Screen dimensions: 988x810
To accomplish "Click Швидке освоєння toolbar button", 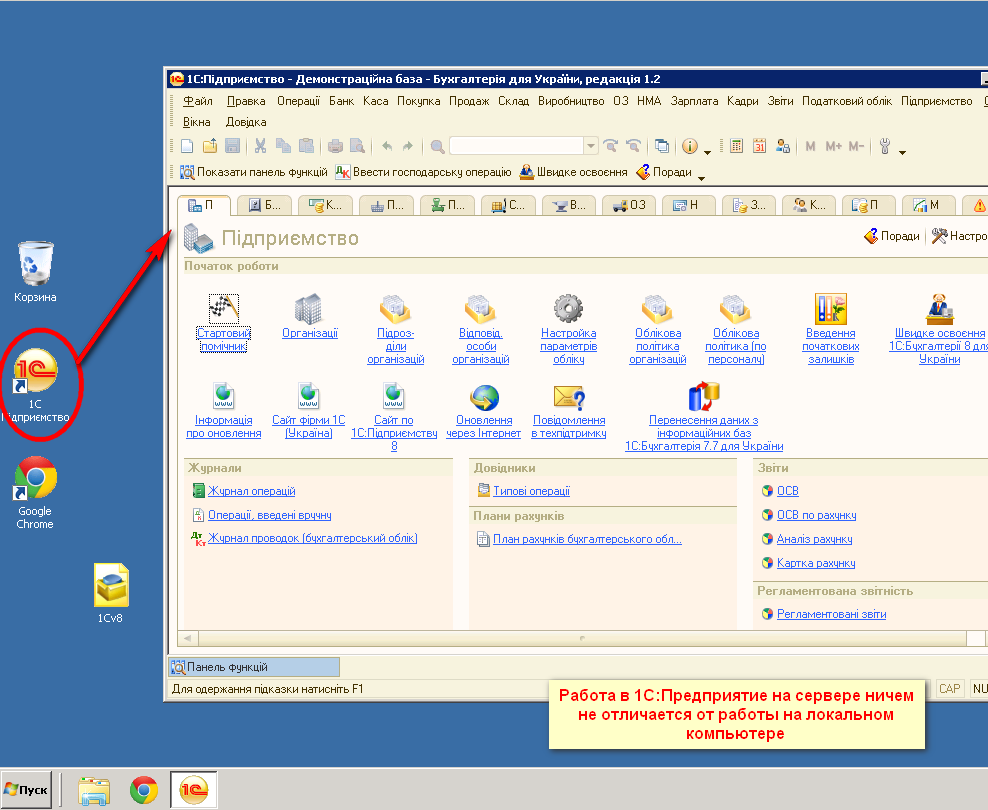I will (x=573, y=172).
